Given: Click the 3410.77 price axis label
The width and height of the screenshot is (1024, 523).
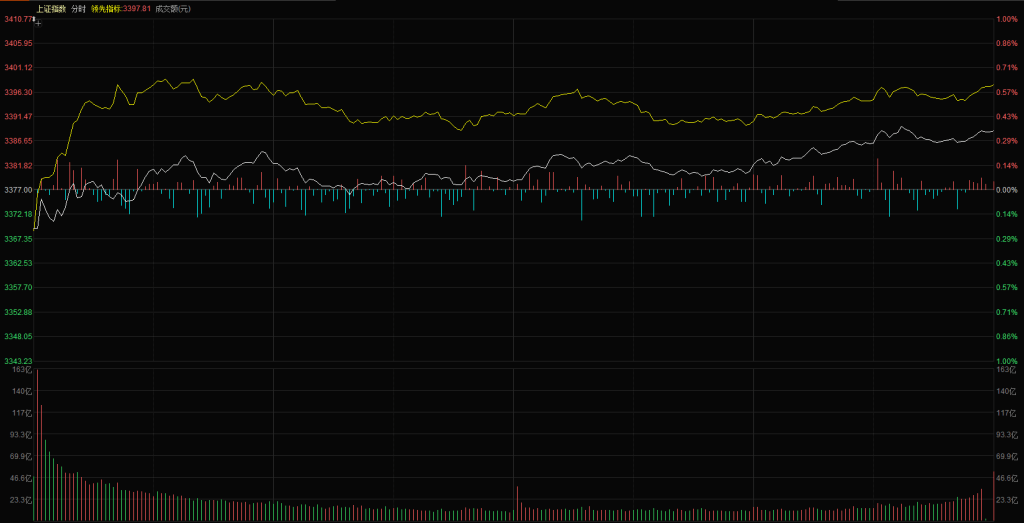Looking at the screenshot, I should (x=18, y=19).
